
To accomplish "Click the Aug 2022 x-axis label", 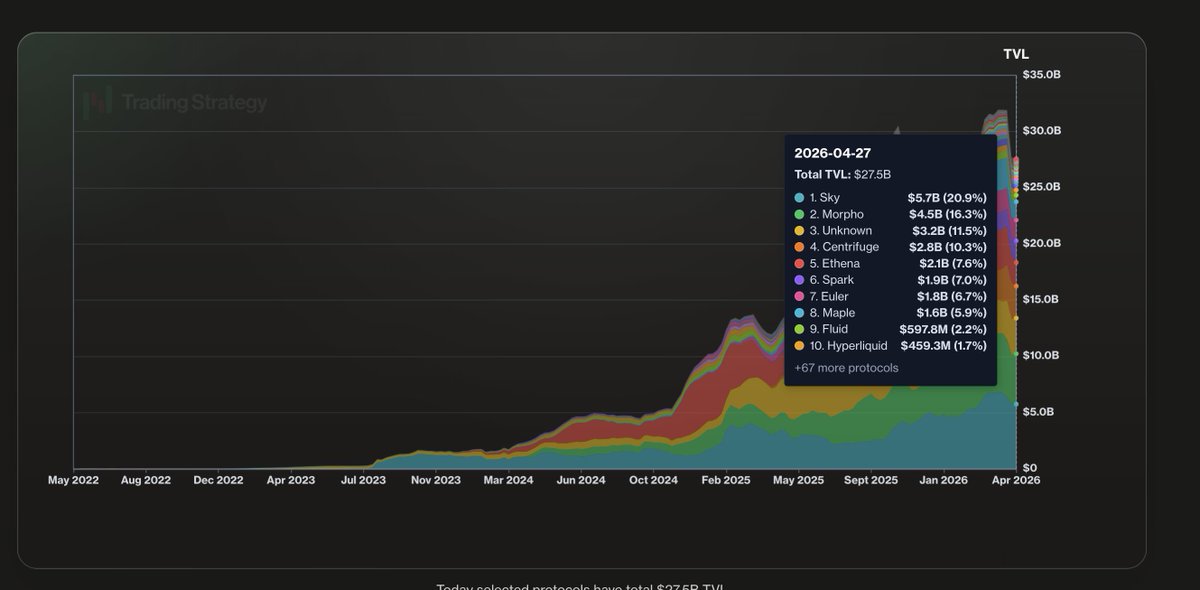I will point(145,480).
